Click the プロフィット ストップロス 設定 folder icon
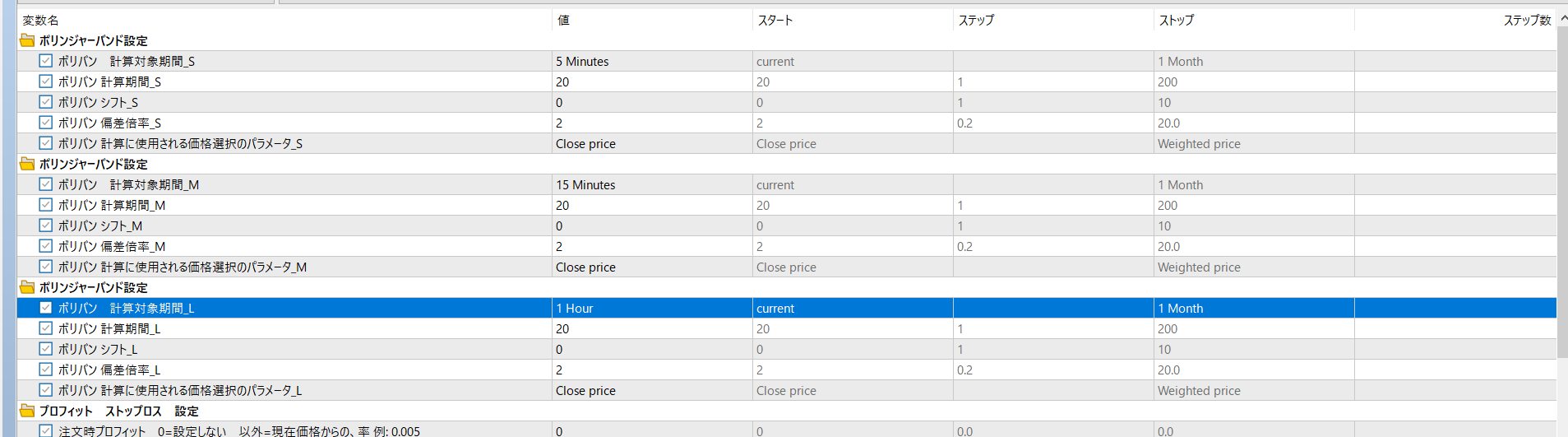Image resolution: width=1568 pixels, height=437 pixels. click(27, 411)
